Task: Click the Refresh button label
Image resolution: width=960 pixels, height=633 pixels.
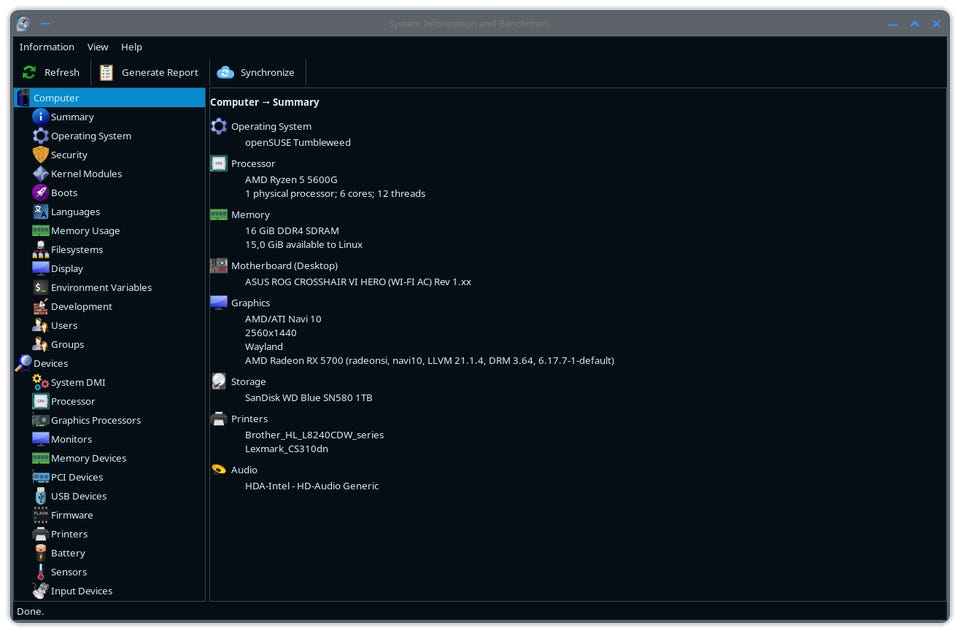Action: point(62,72)
